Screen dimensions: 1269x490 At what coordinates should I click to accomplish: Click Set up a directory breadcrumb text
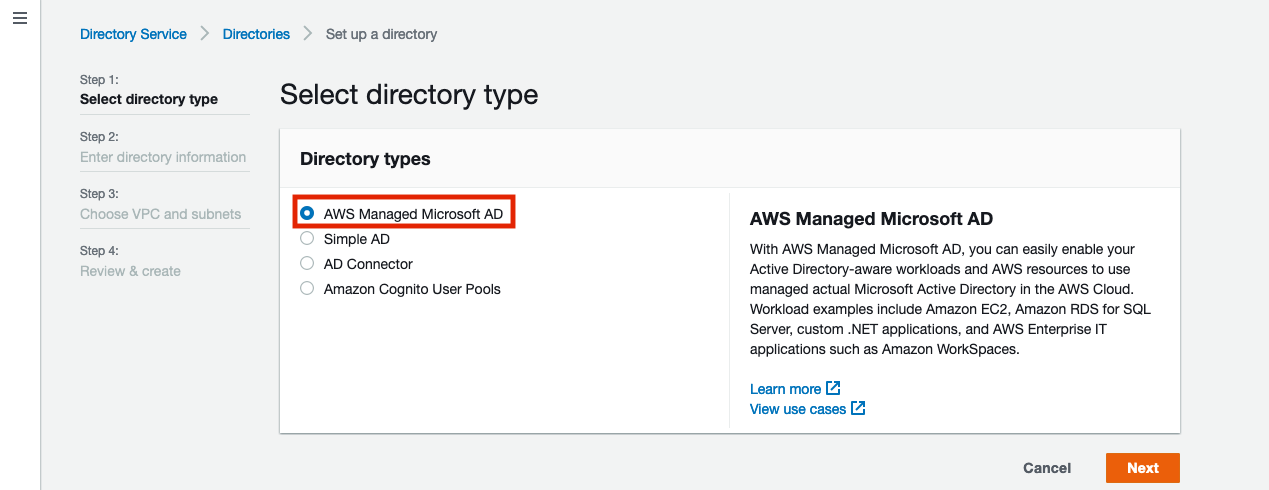(x=381, y=34)
